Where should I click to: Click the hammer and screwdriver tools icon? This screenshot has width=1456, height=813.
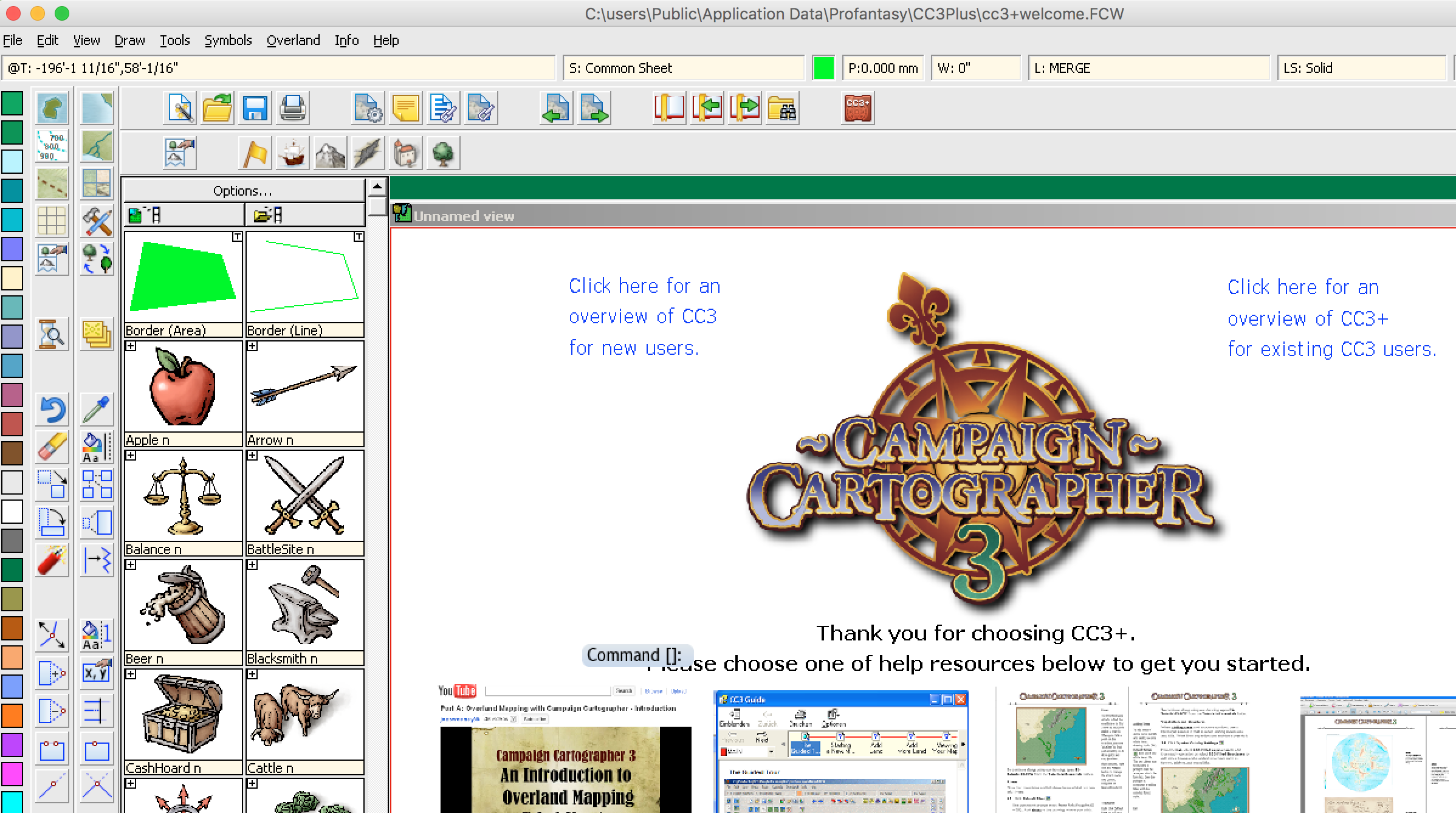point(97,221)
